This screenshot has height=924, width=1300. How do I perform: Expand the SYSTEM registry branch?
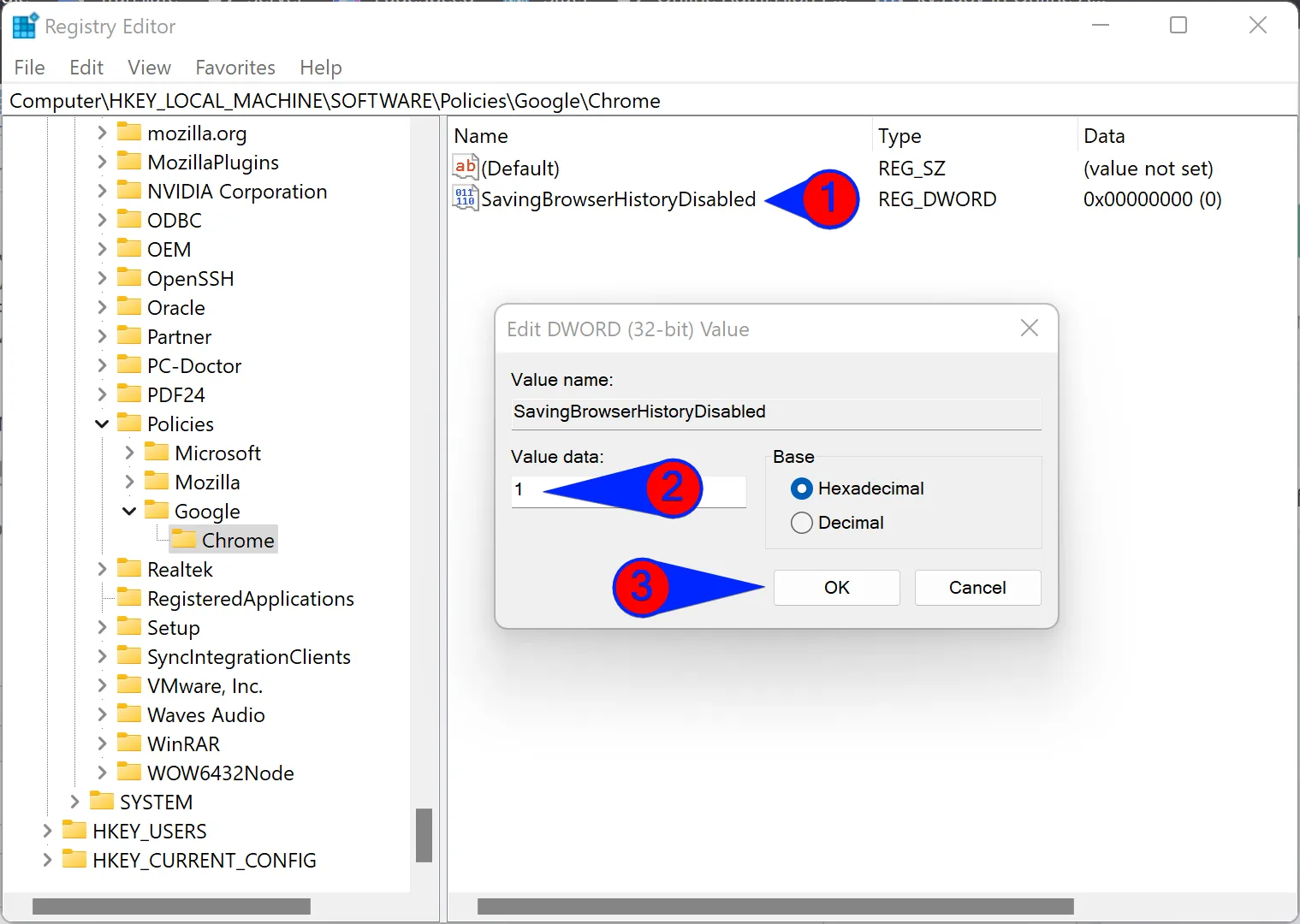(74, 802)
